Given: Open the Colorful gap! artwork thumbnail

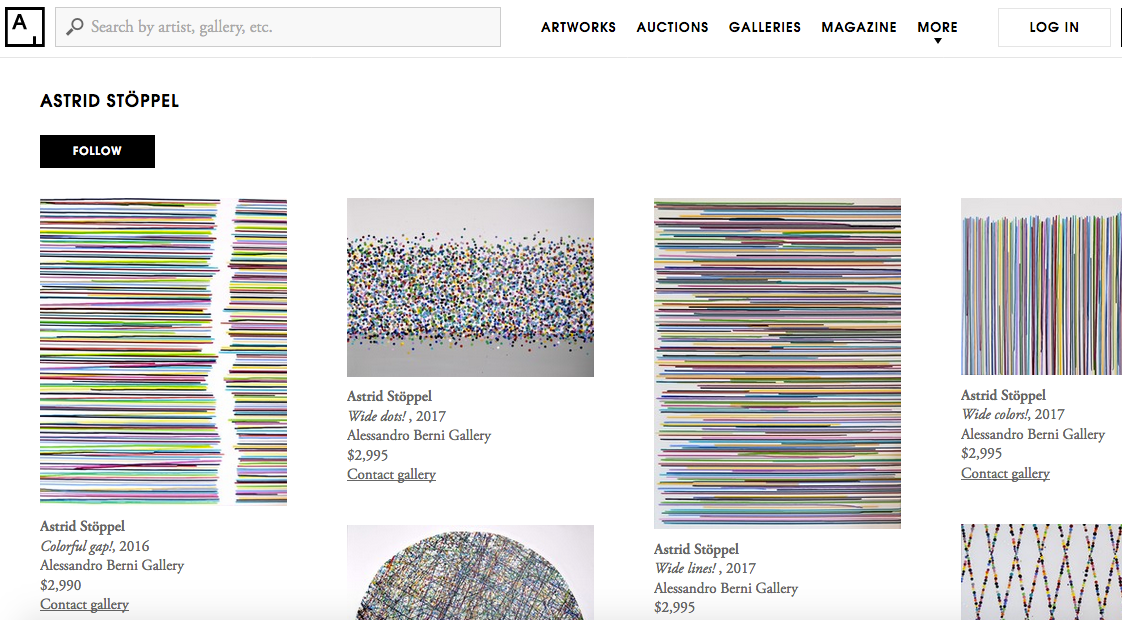Looking at the screenshot, I should click(x=163, y=352).
